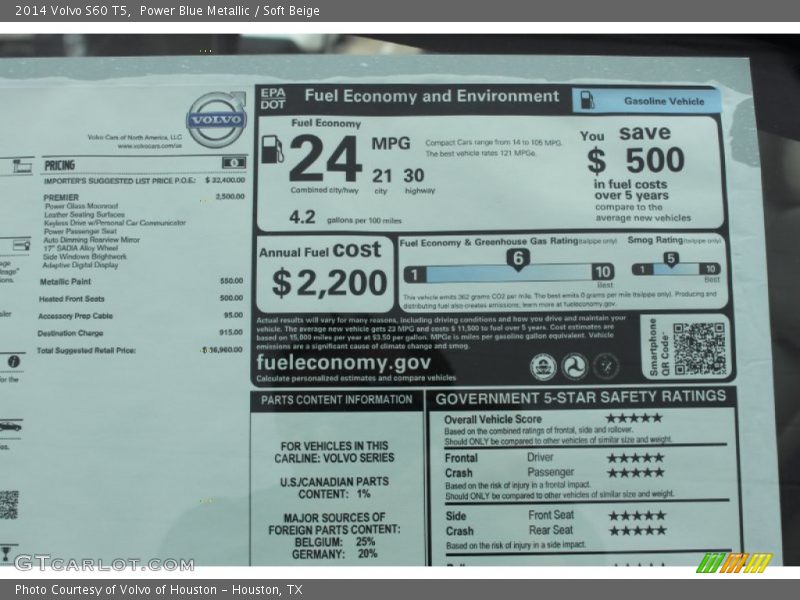
Task: Click the fueleconomy.gov web address
Action: pyautogui.click(x=343, y=362)
